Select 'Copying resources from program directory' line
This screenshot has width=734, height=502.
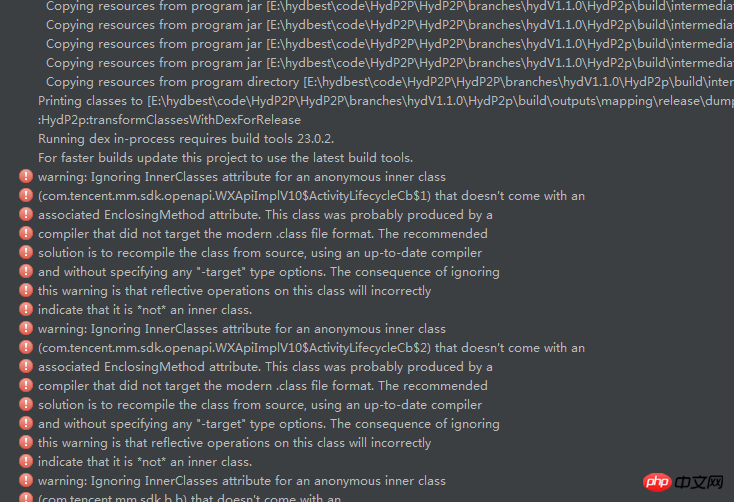coord(390,82)
